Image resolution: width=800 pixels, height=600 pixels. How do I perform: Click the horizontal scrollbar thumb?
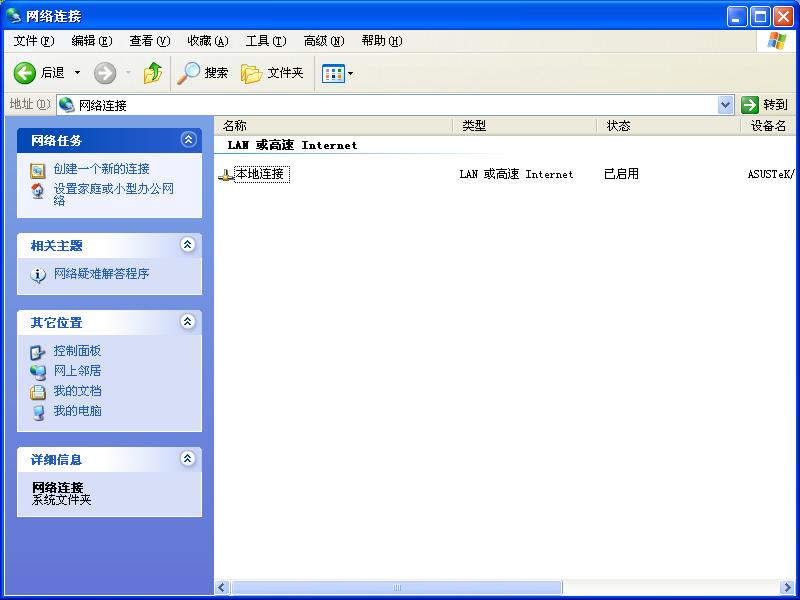pyautogui.click(x=396, y=587)
